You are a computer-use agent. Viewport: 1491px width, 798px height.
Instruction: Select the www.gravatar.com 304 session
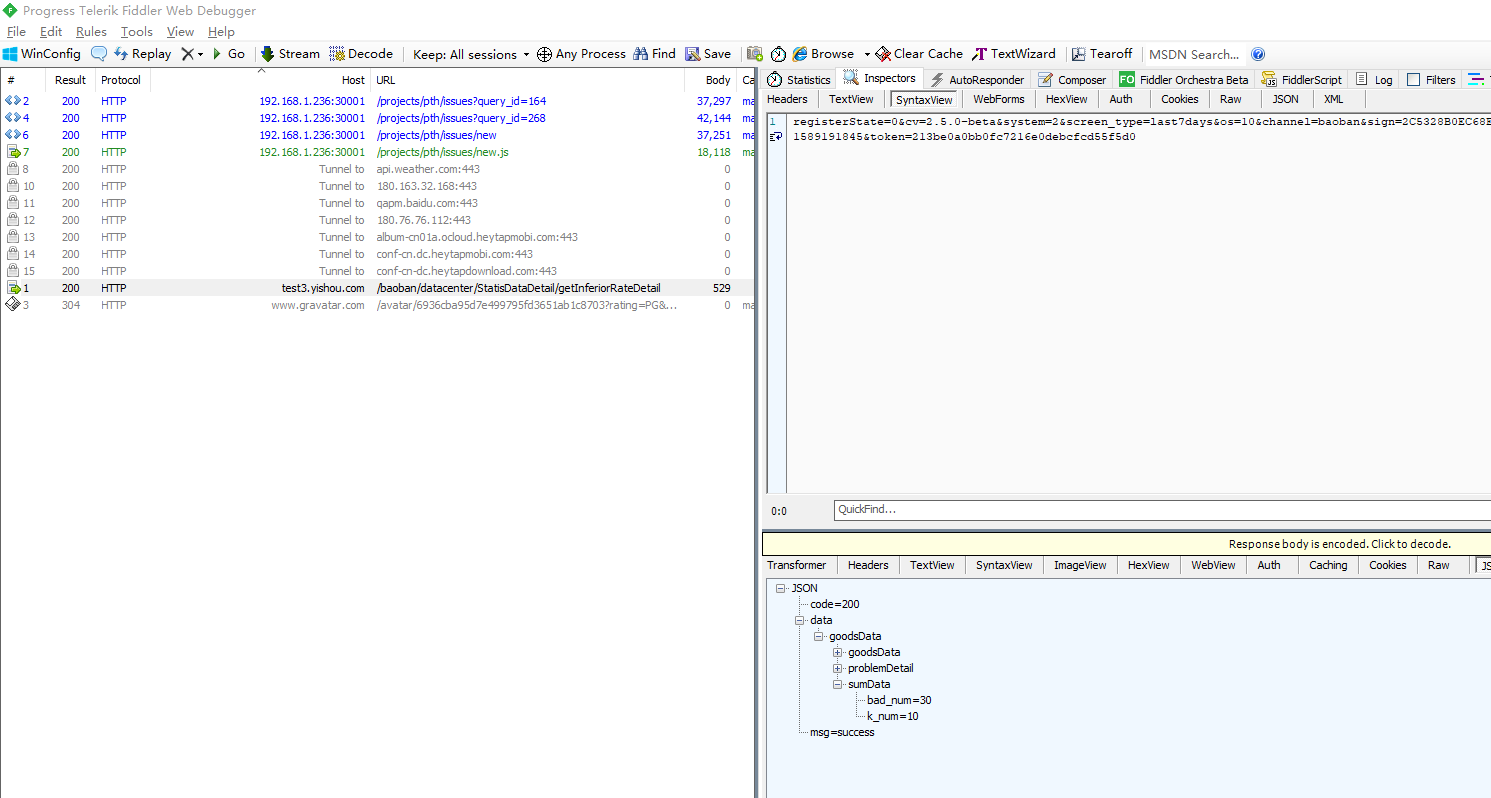click(378, 305)
